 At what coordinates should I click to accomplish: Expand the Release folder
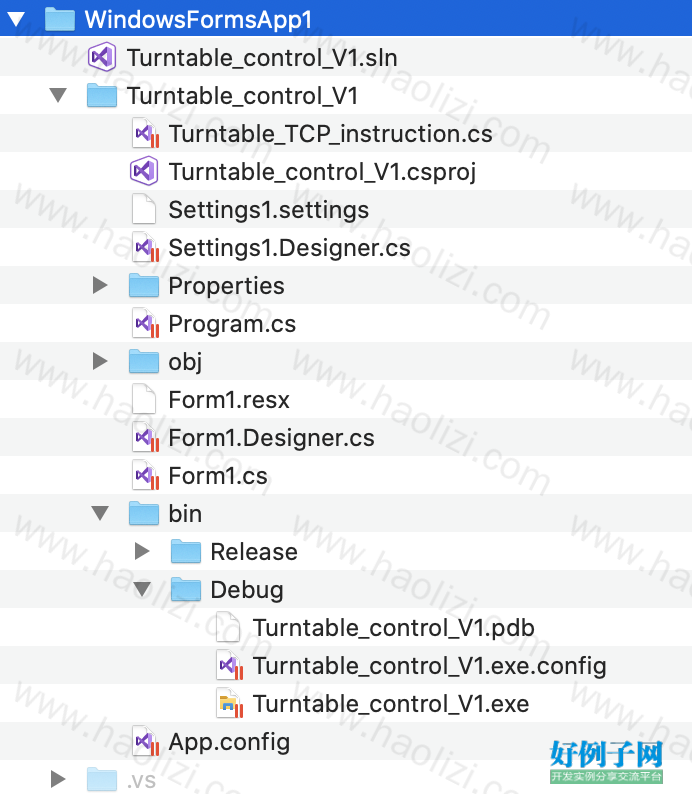click(142, 551)
